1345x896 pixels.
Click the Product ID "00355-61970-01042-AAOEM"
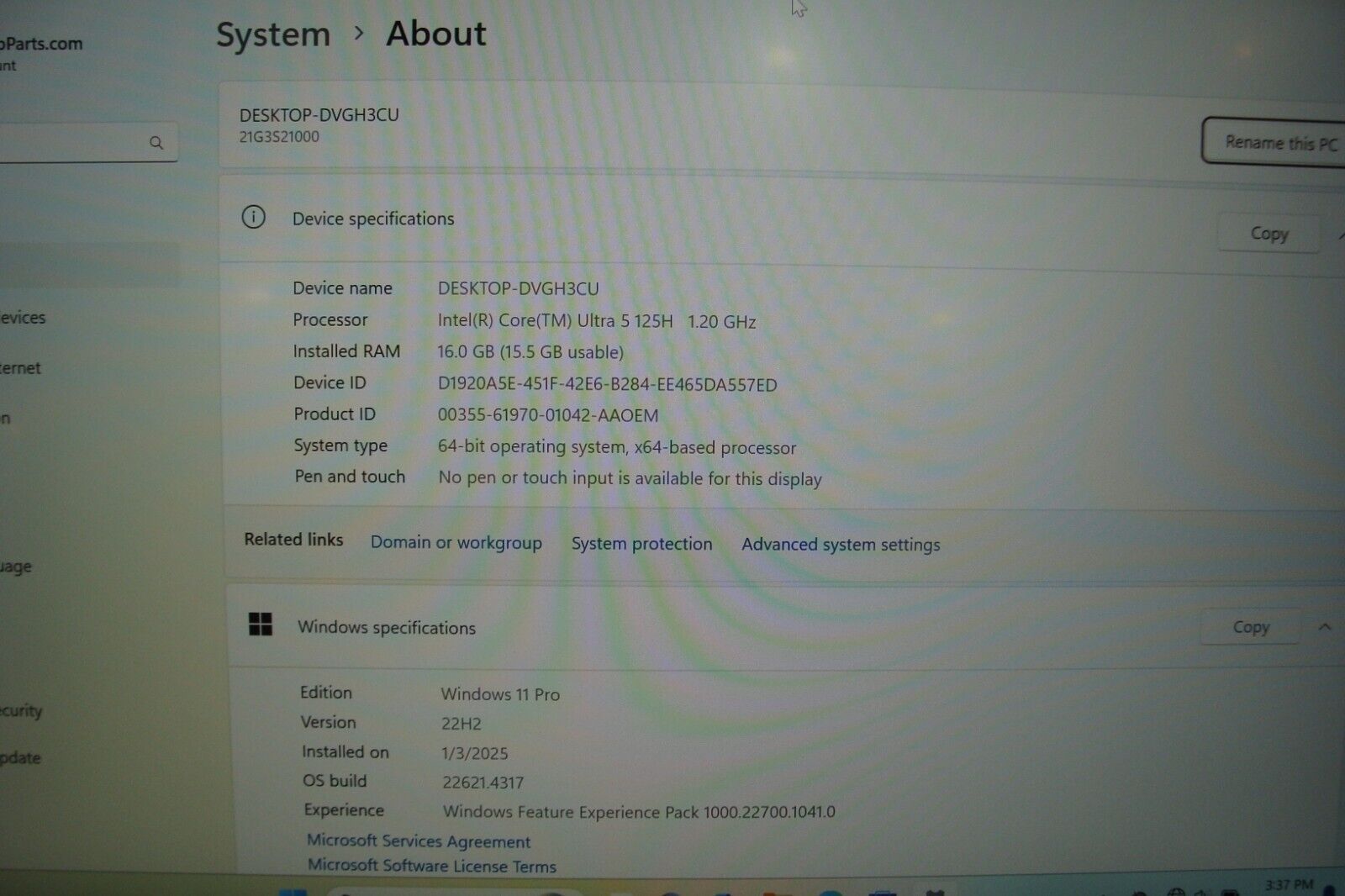pos(548,415)
